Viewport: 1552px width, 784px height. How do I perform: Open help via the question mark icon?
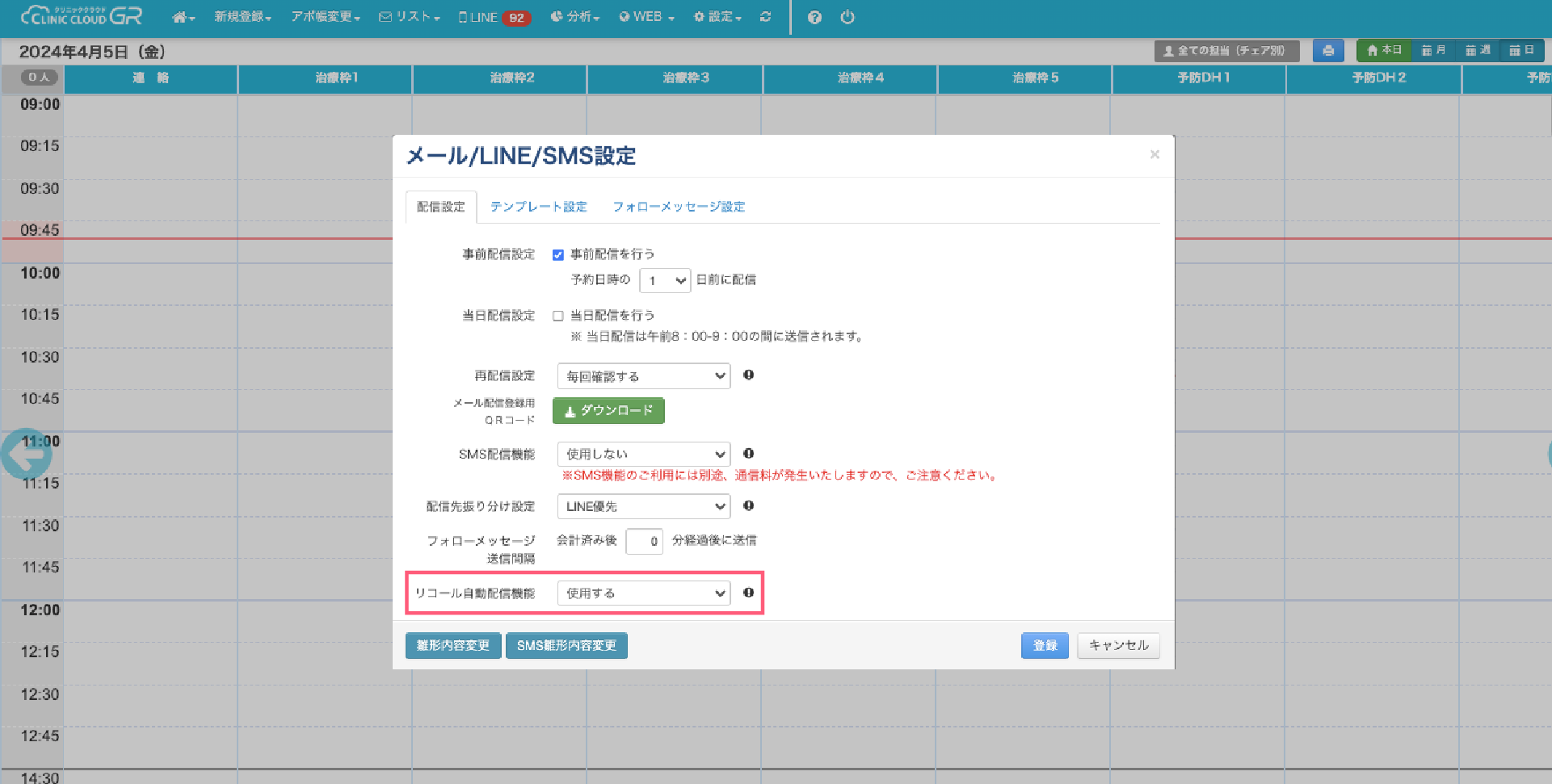pos(814,17)
